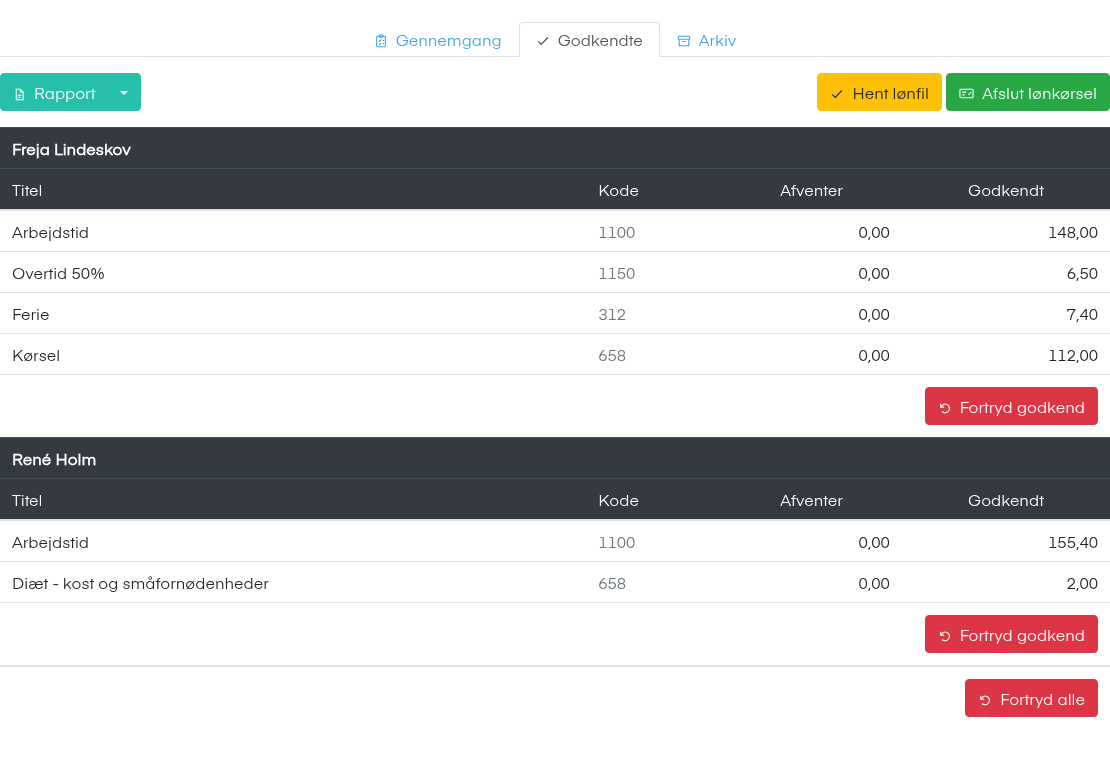Image resolution: width=1110 pixels, height=759 pixels.
Task: Expand the Rapport dropdown arrow
Action: (x=124, y=93)
